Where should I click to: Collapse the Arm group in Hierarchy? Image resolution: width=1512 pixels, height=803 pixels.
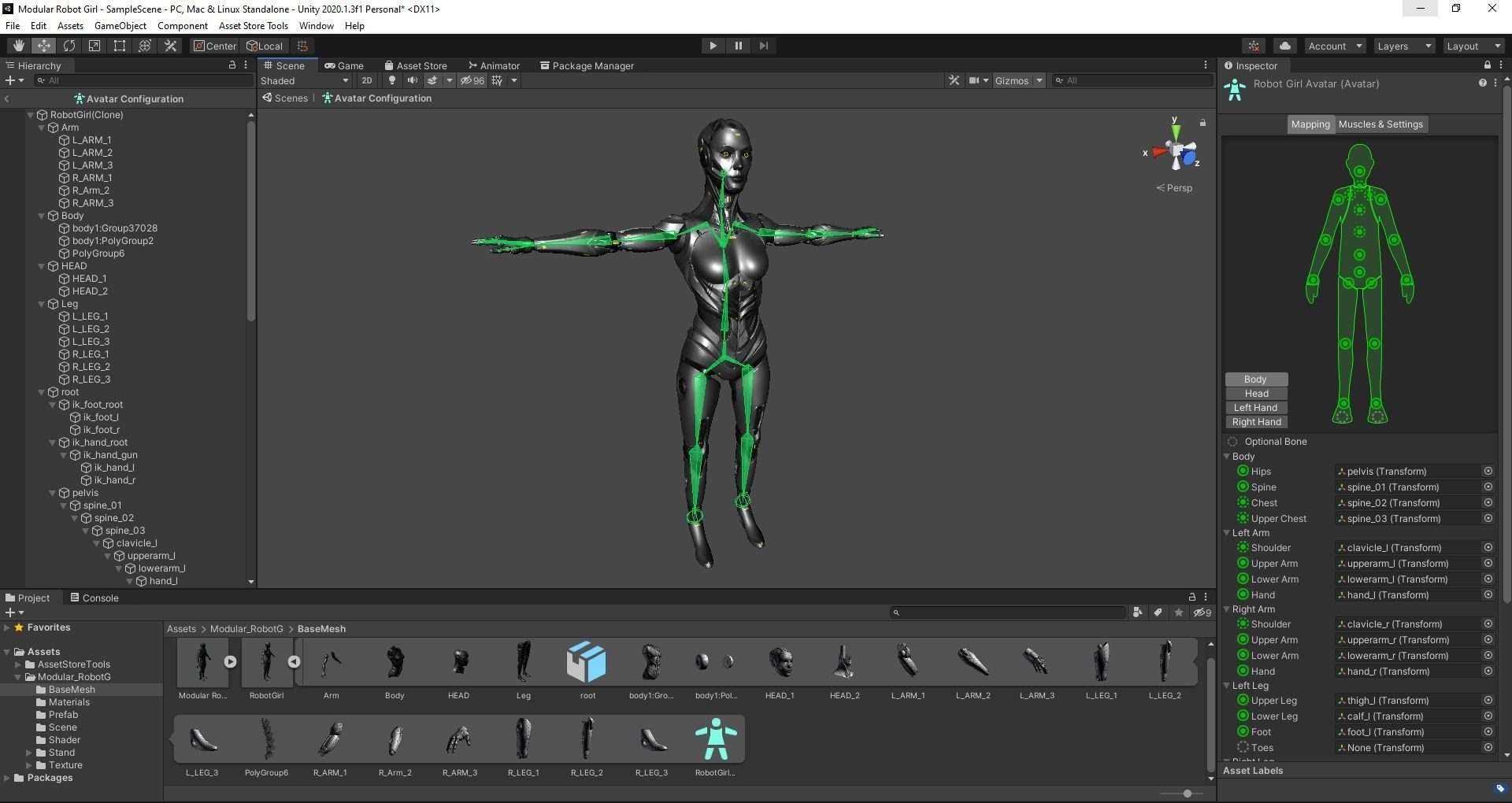[42, 128]
